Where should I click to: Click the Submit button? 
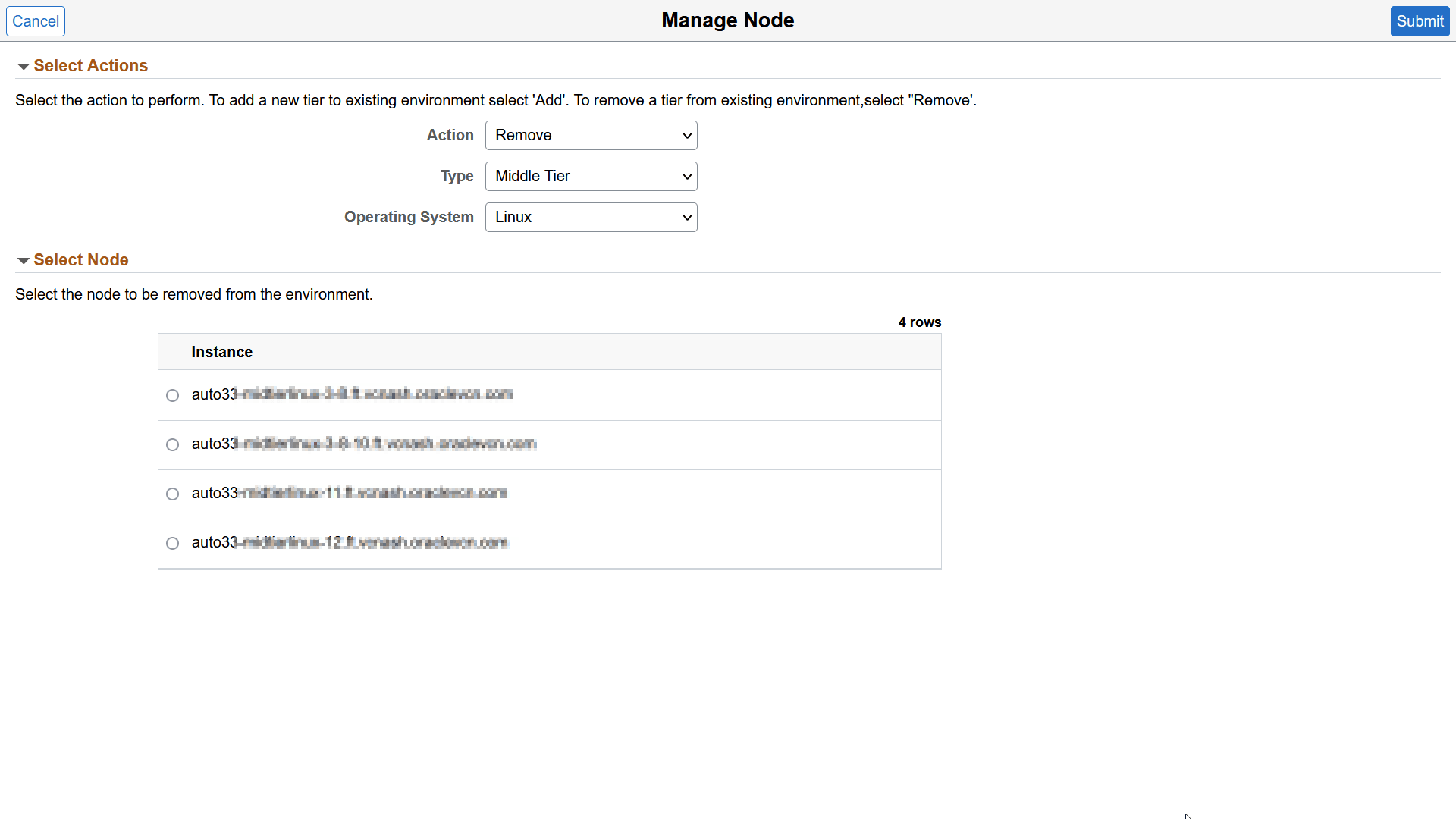(x=1420, y=20)
